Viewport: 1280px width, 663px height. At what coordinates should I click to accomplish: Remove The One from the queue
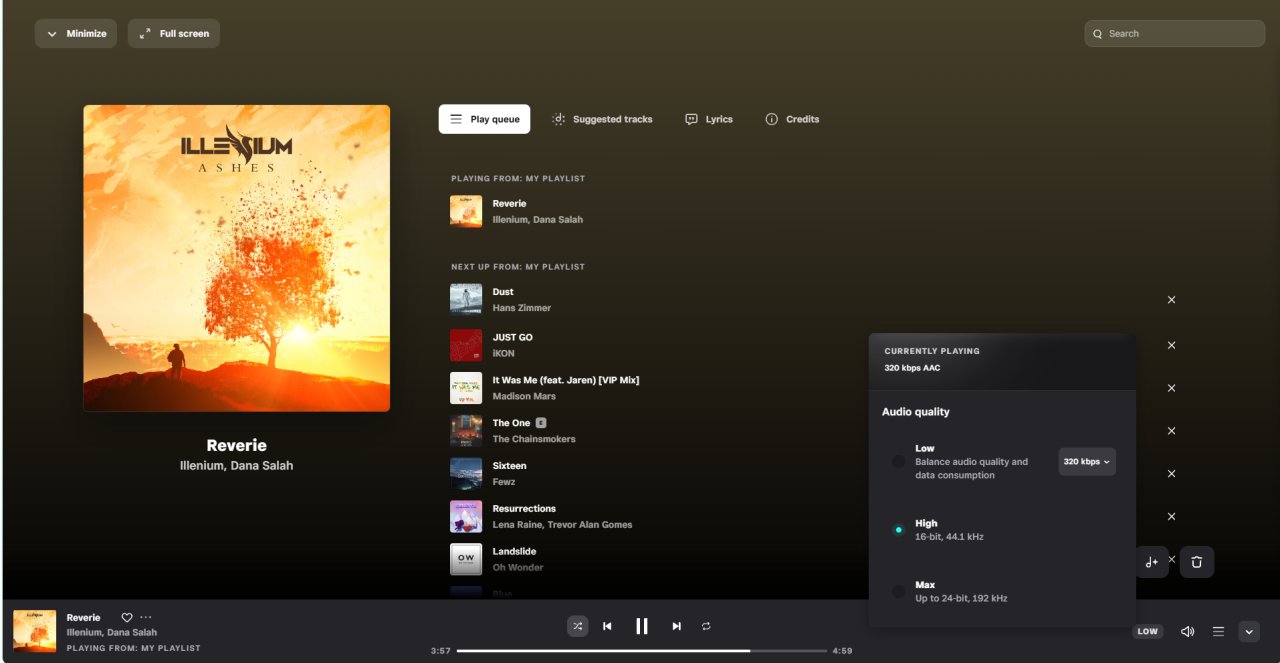click(1172, 431)
